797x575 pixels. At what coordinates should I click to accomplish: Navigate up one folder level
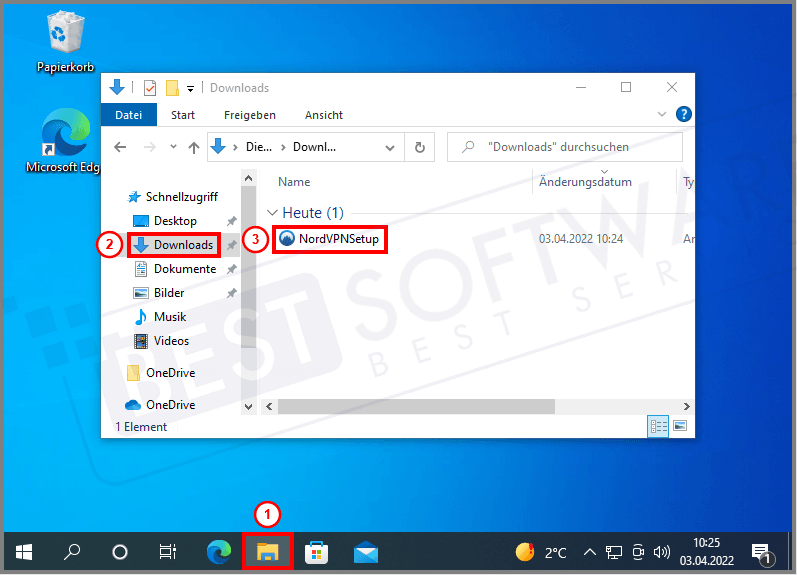point(194,147)
